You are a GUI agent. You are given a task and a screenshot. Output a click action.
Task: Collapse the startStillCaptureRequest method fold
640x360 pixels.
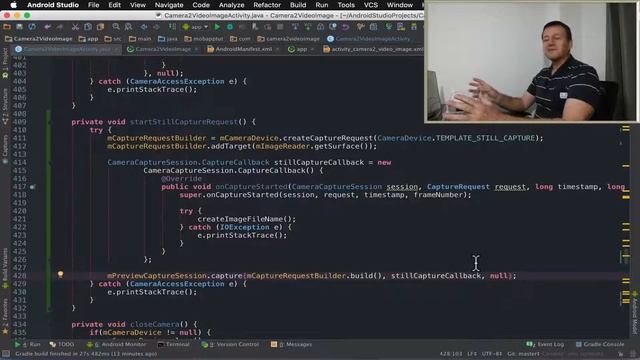coord(50,122)
